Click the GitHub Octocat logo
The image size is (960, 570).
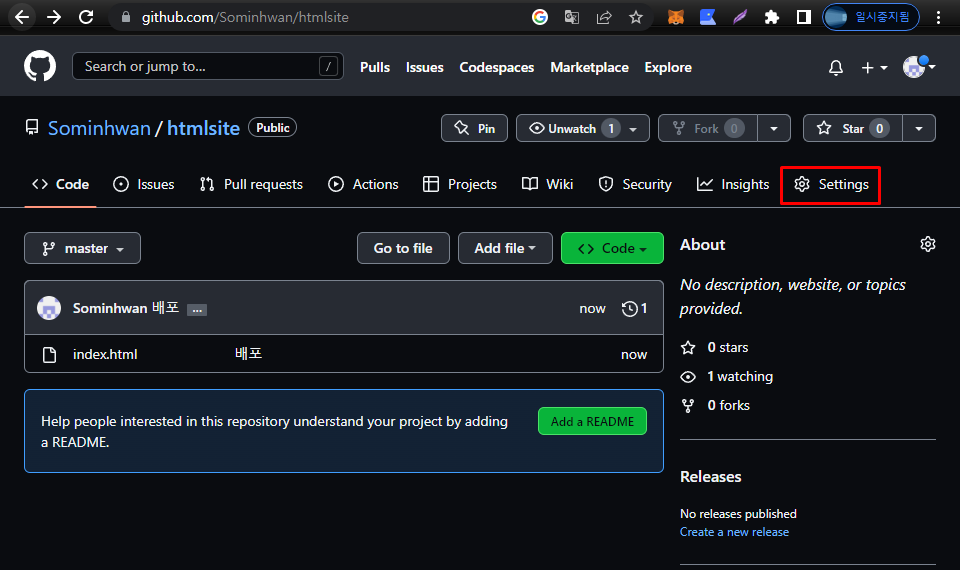click(x=40, y=66)
